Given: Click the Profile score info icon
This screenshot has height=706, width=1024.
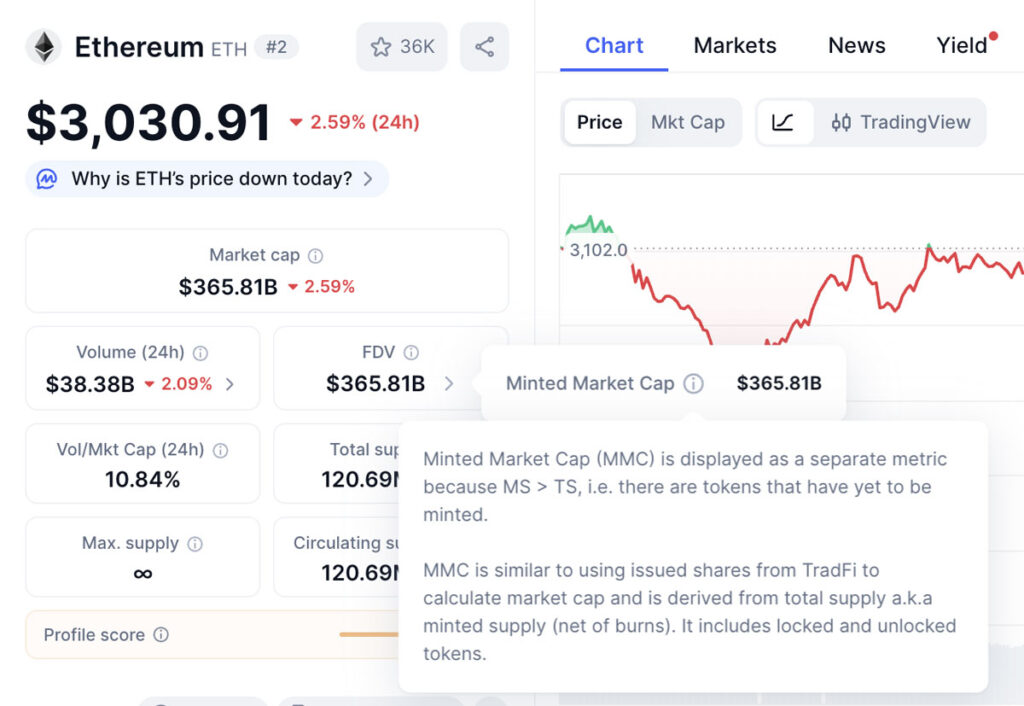Looking at the screenshot, I should click(x=161, y=635).
